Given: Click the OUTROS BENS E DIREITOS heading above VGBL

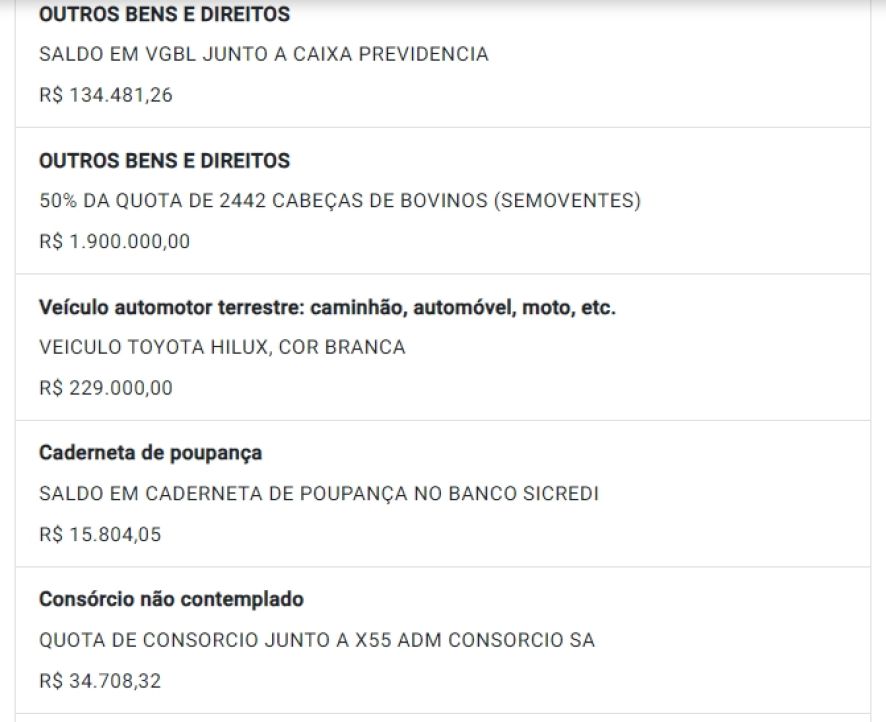Looking at the screenshot, I should pos(164,15).
